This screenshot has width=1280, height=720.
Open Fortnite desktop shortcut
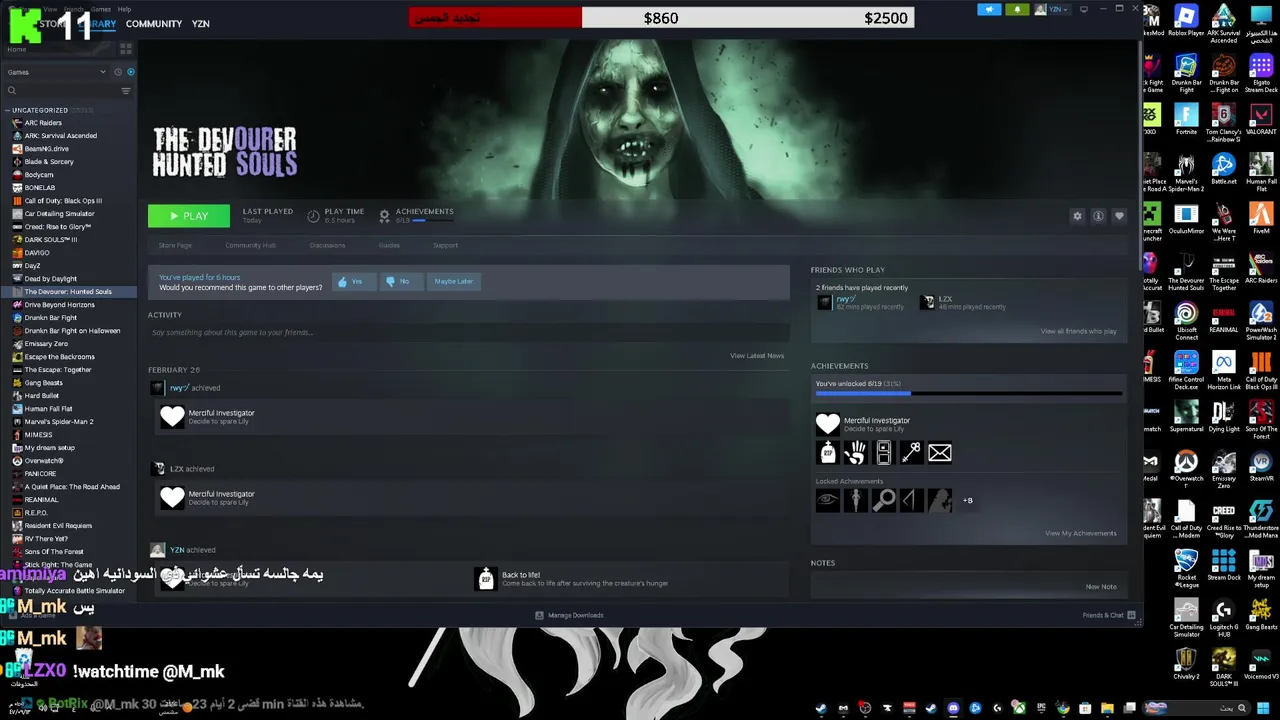(x=1186, y=120)
